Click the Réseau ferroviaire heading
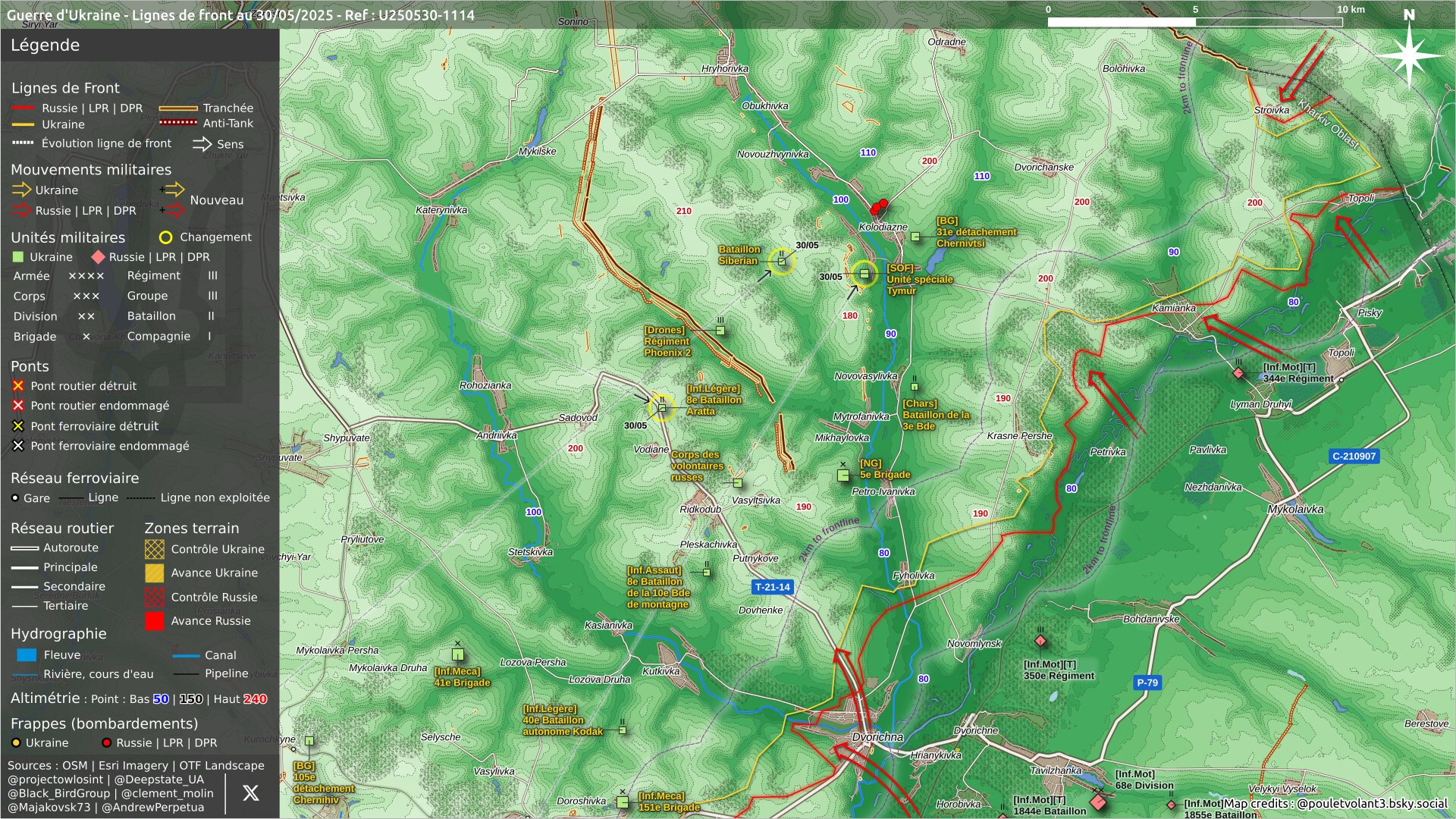The width and height of the screenshot is (1456, 819). [74, 479]
